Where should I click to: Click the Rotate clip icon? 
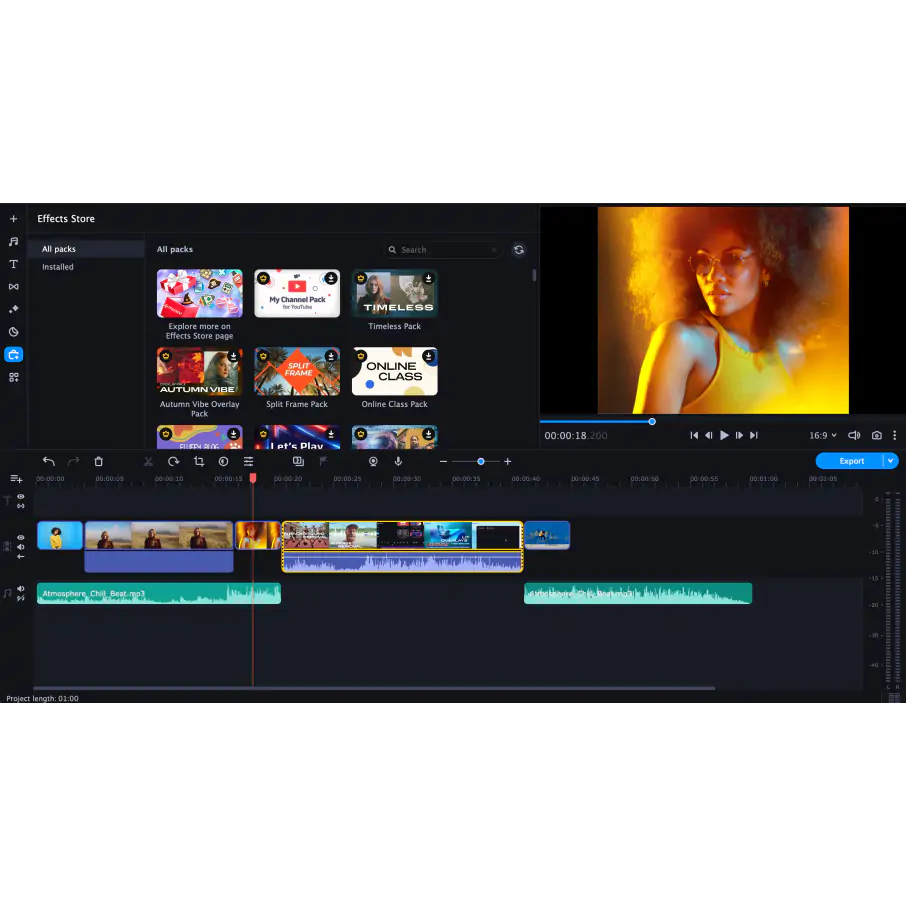click(173, 461)
